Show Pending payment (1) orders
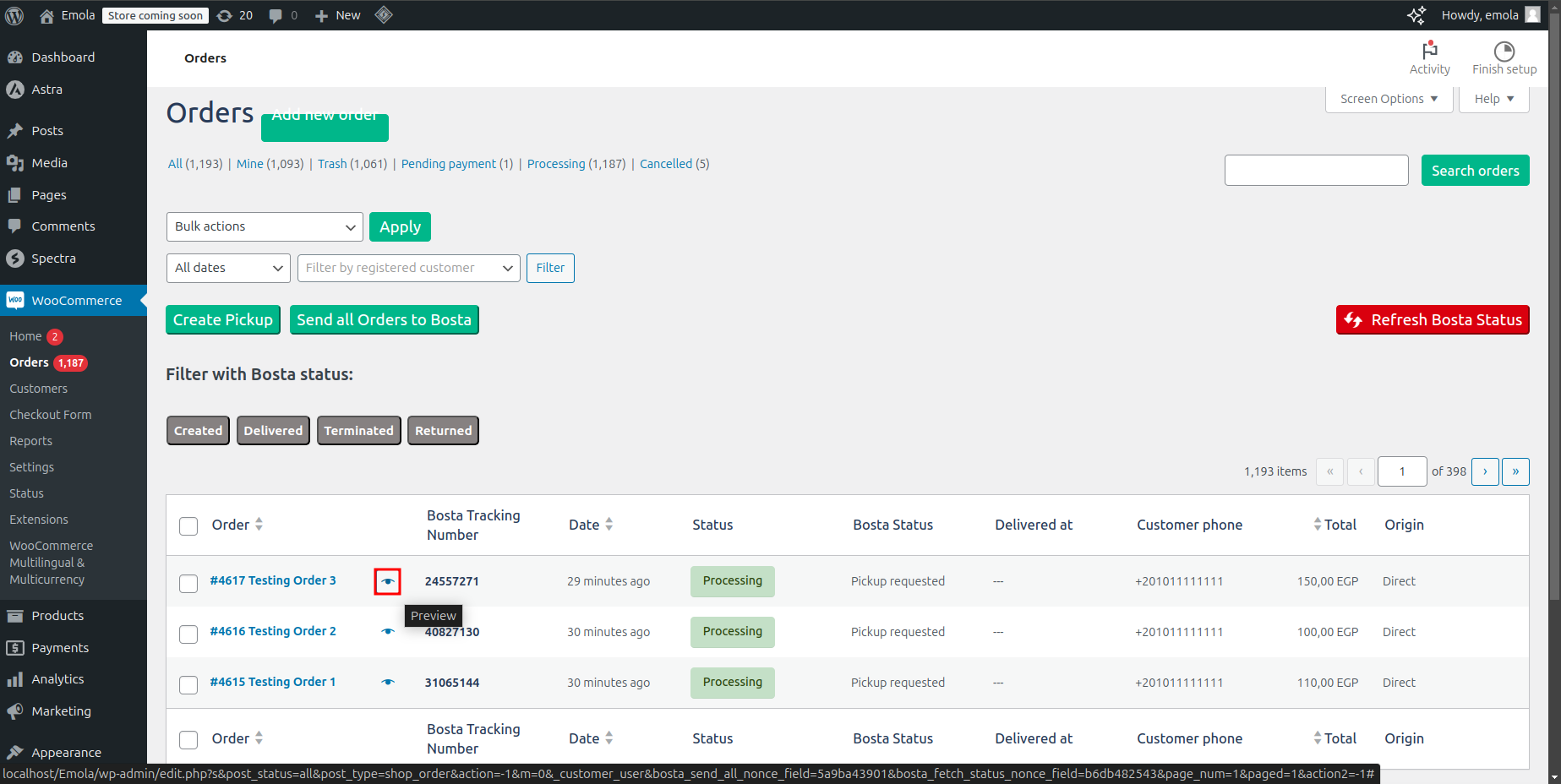 pyautogui.click(x=457, y=164)
